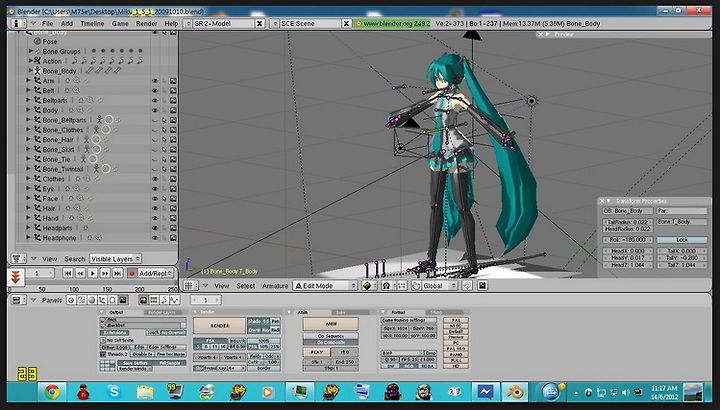Screen dimensions: 720x410
Task: Click the 3D view window type icon
Action: coord(189,286)
